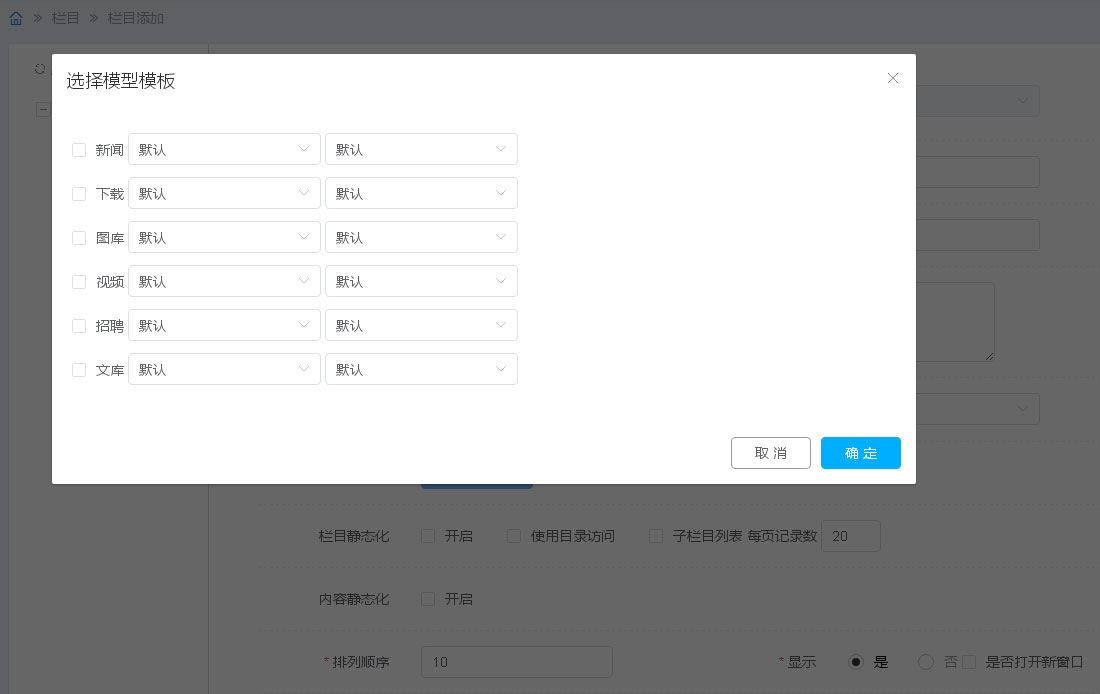Check the 新闻 model checkbox

[79, 149]
